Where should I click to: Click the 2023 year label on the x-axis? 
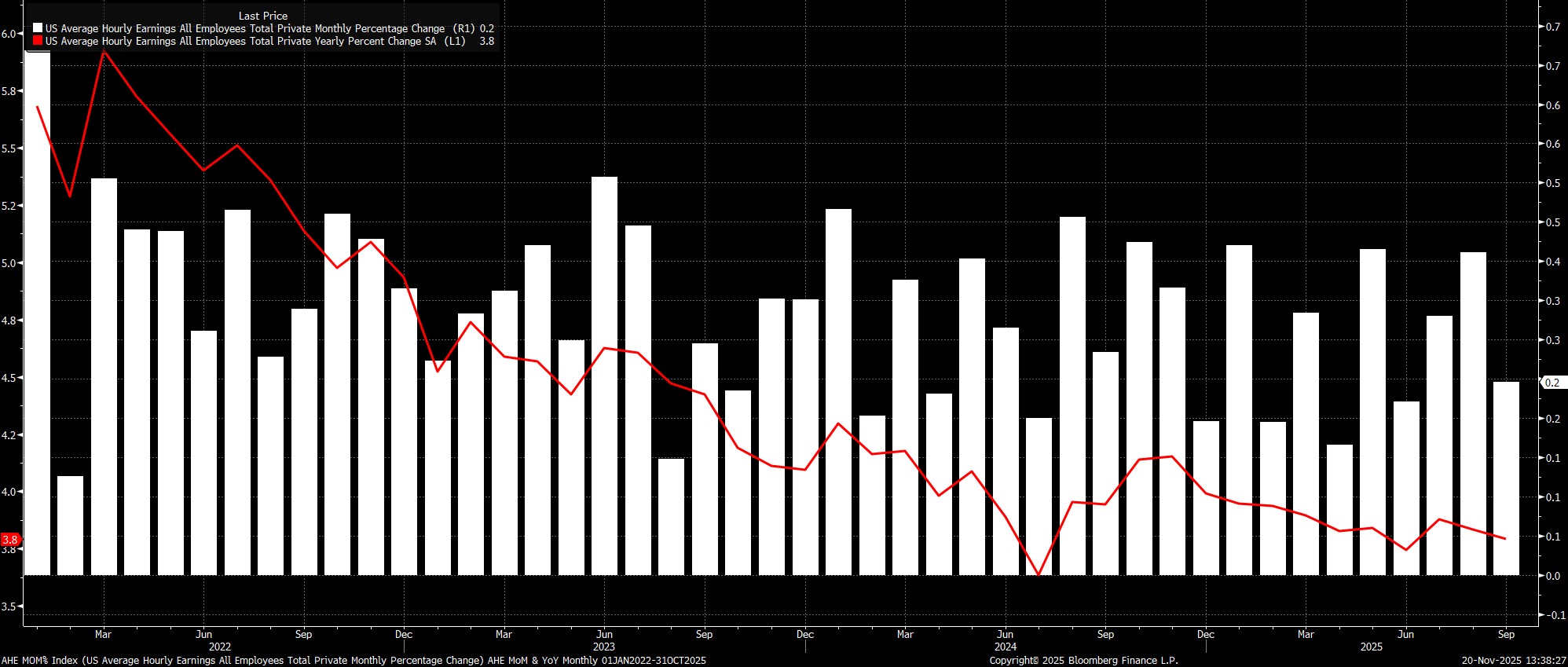[x=603, y=647]
